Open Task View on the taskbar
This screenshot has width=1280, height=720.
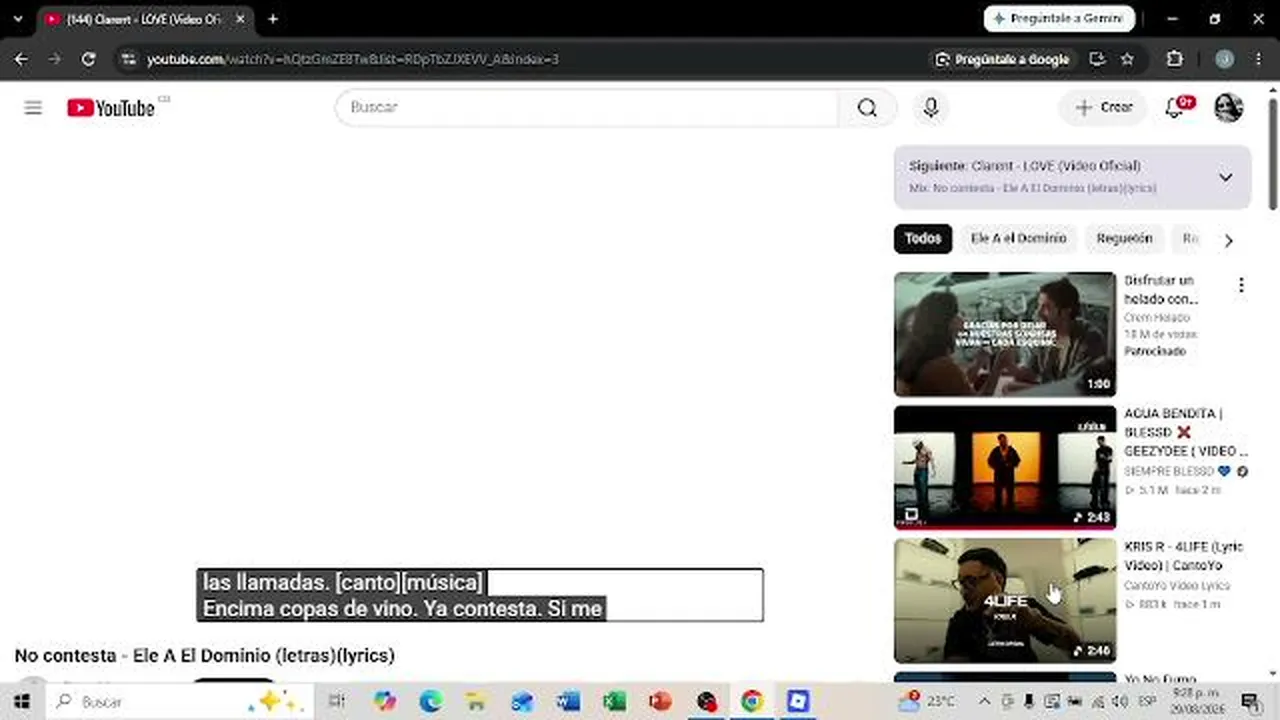point(337,702)
